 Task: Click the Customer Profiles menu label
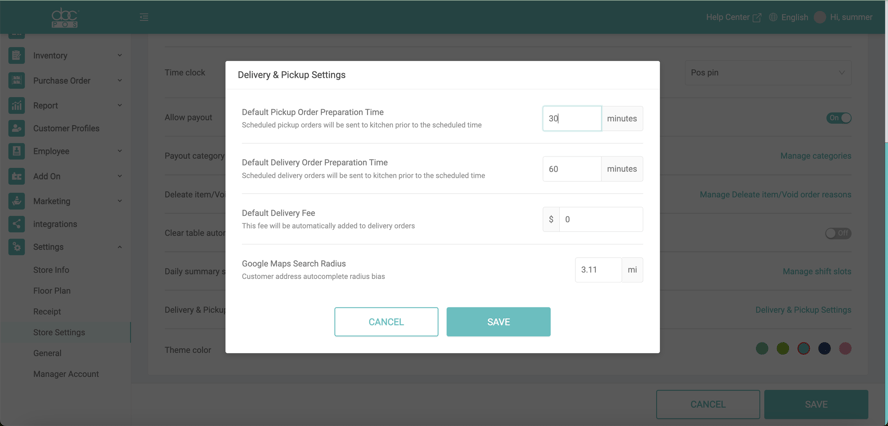[x=66, y=128]
